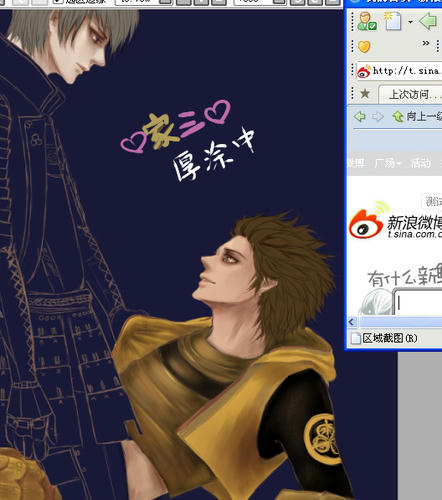Click the large green back arrow in the browser
The width and height of the screenshot is (442, 500).
[x=428, y=21]
